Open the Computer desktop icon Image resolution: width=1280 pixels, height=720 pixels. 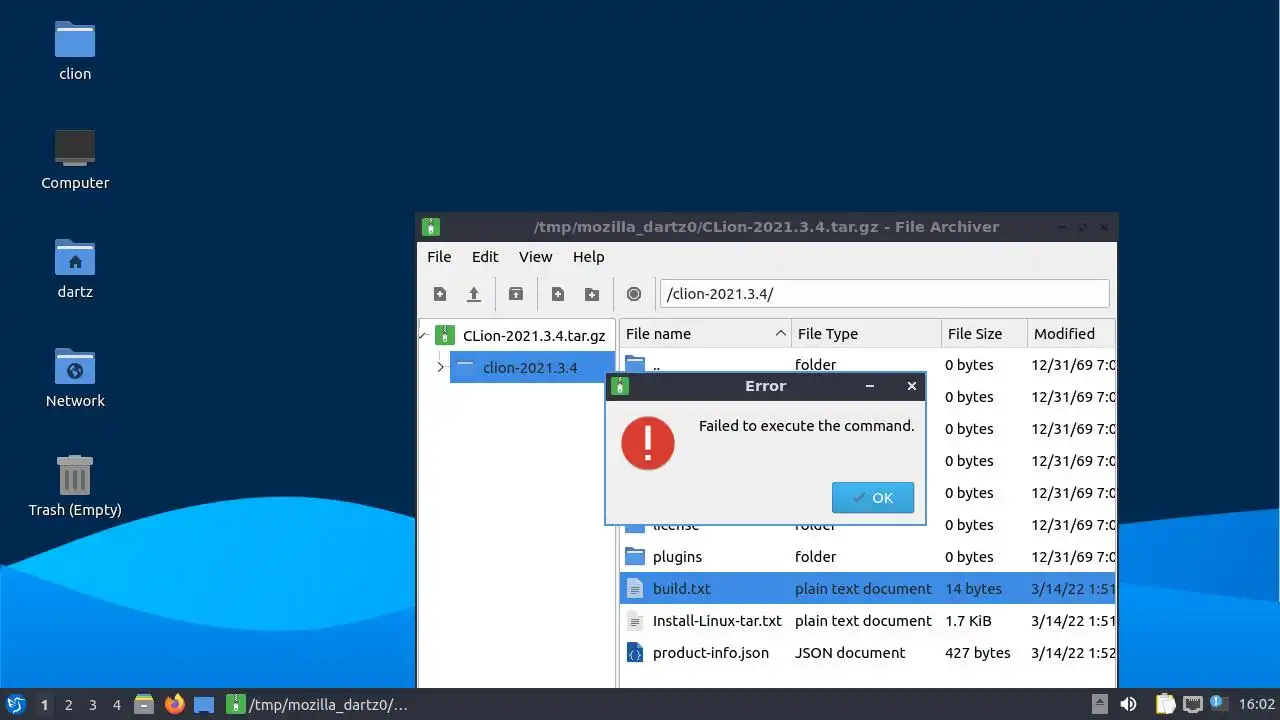pyautogui.click(x=75, y=148)
